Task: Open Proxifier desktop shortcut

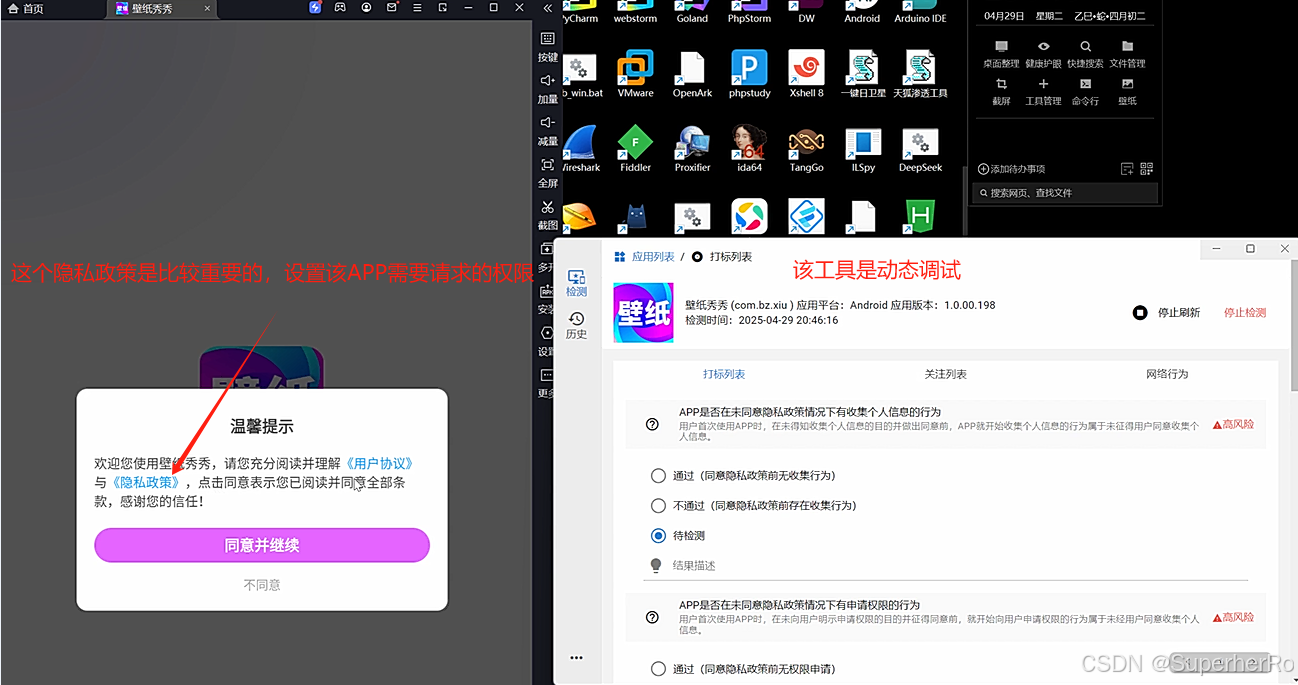Action: click(x=692, y=149)
